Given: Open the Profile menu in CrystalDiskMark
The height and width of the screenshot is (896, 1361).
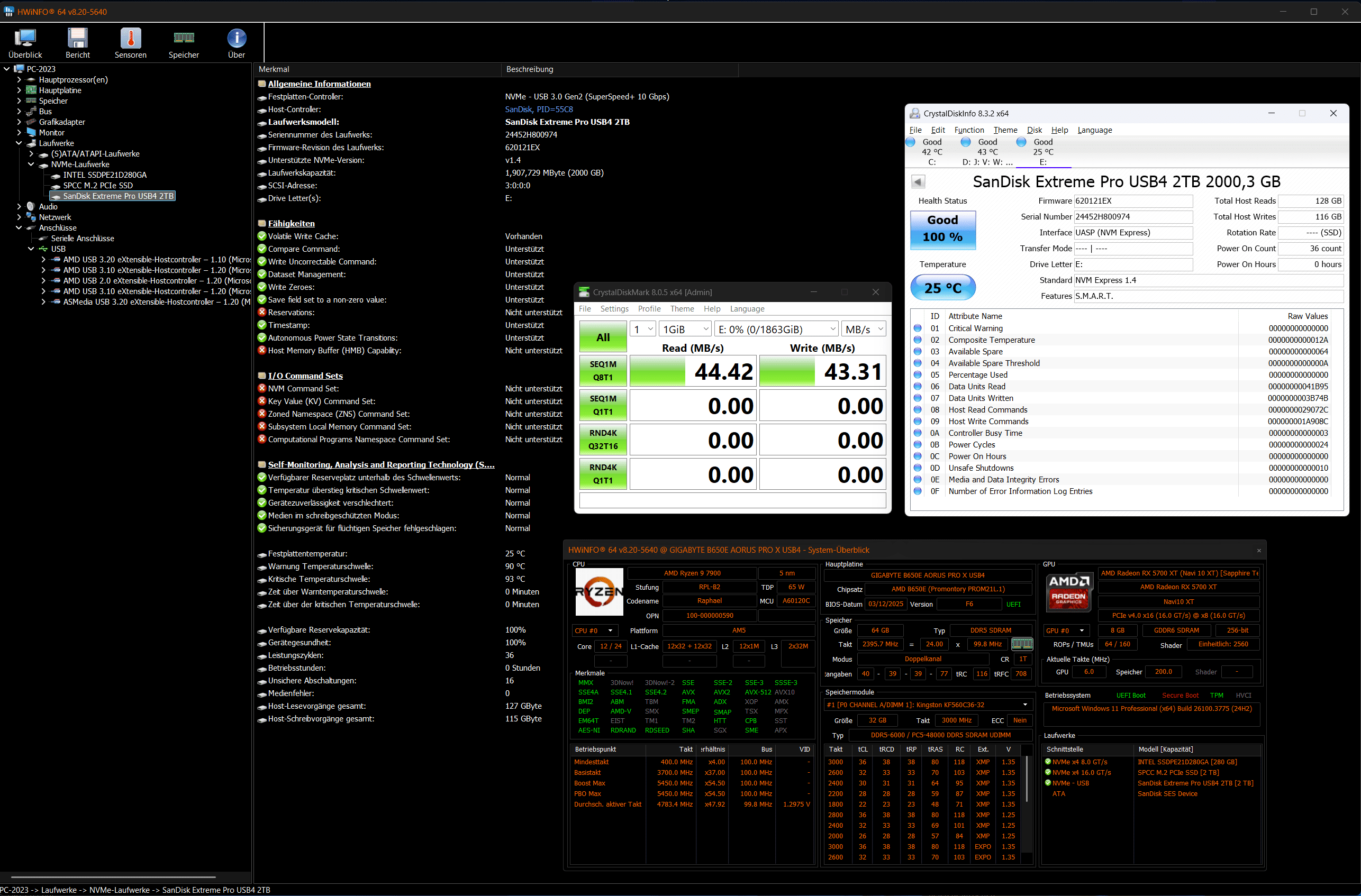Looking at the screenshot, I should (x=649, y=308).
